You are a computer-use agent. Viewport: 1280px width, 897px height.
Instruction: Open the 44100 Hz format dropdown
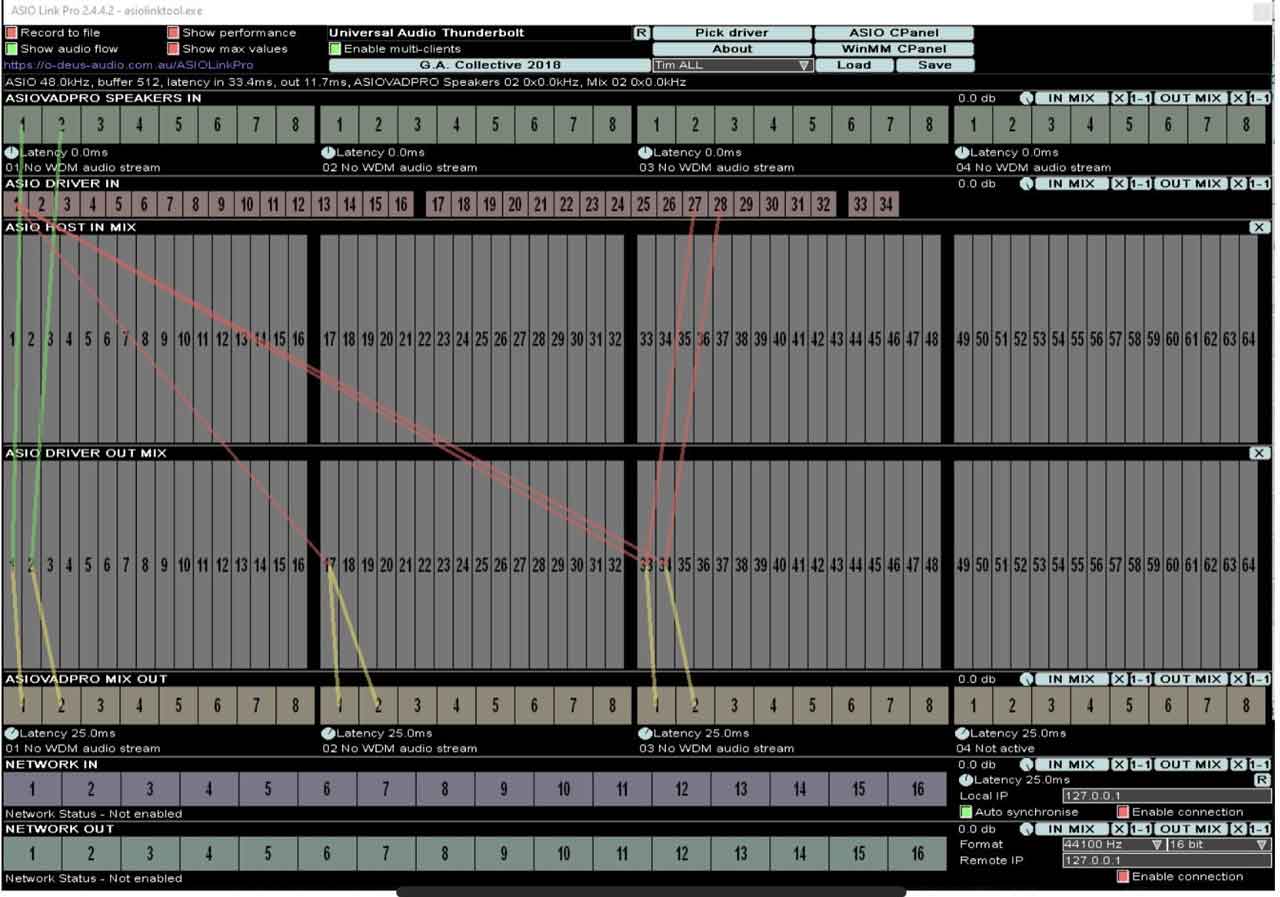coord(1114,845)
